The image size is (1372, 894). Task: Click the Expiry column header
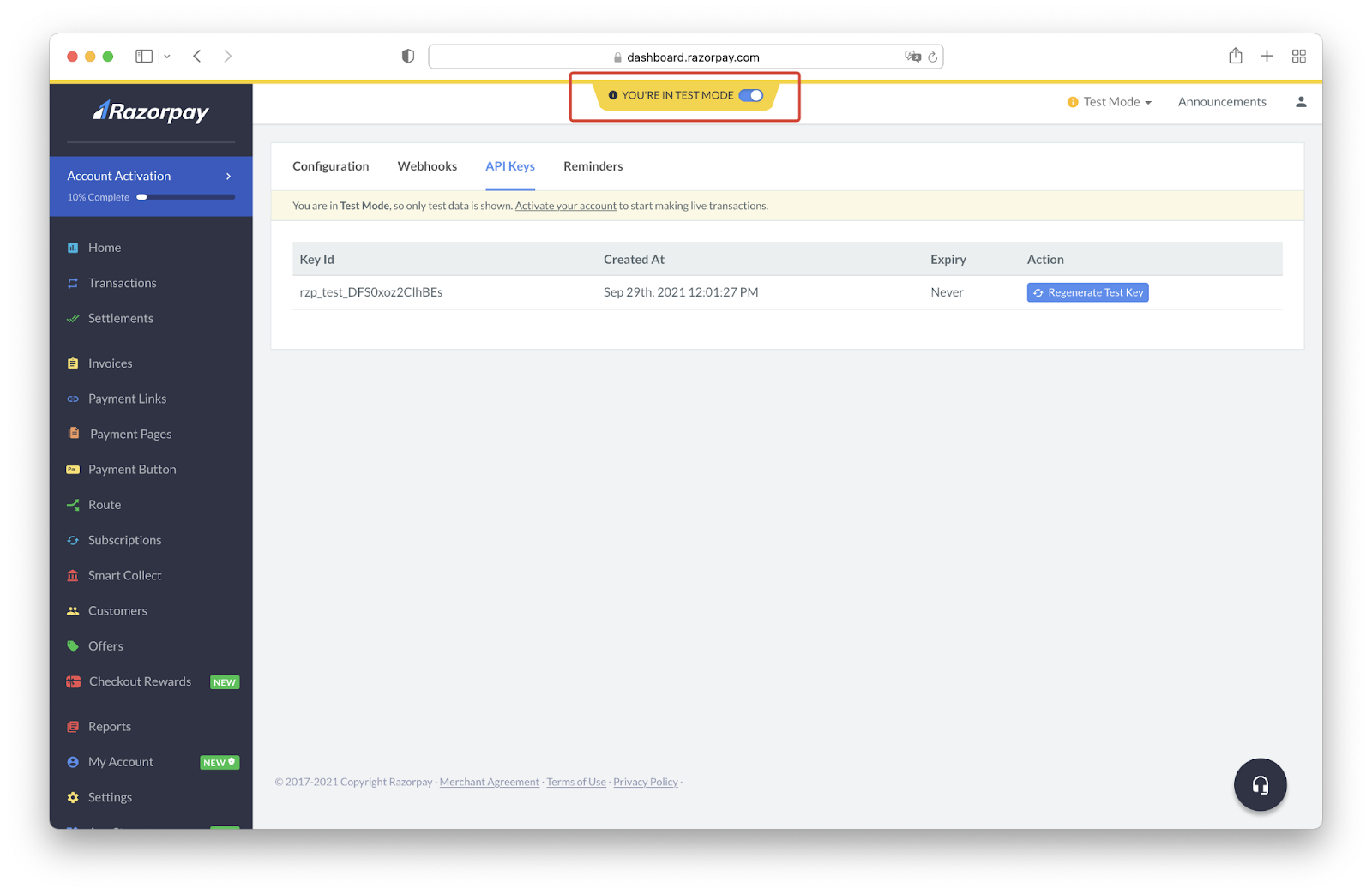pos(948,260)
